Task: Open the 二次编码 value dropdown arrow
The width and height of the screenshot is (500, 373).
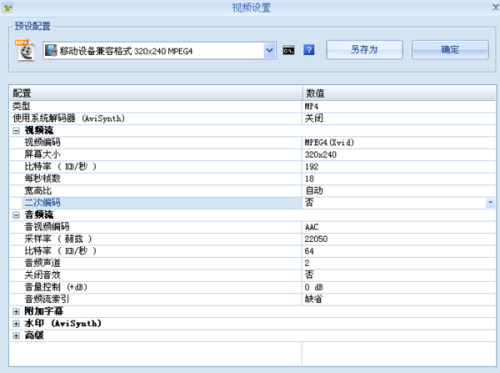Action: (490, 202)
